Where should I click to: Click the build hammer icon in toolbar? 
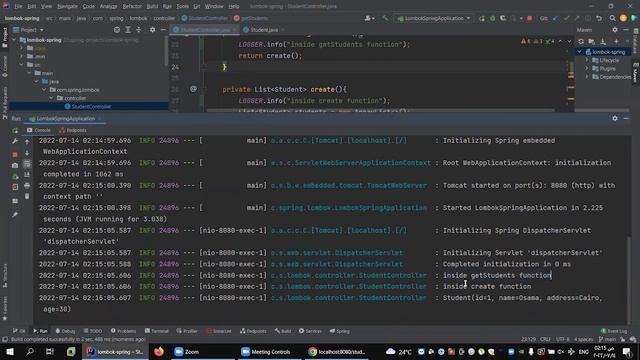pyautogui.click(x=385, y=18)
